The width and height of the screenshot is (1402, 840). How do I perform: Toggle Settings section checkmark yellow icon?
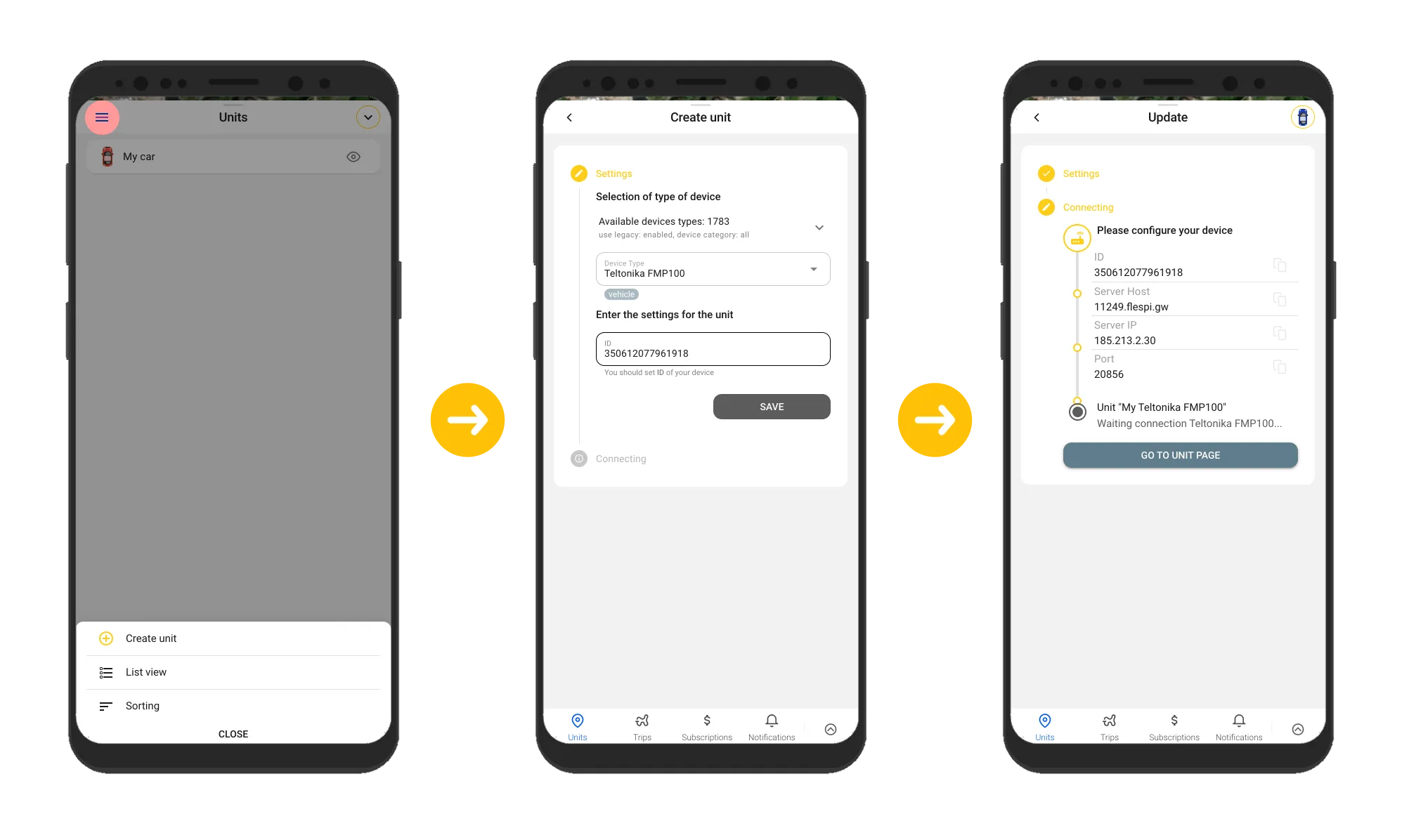point(1046,173)
